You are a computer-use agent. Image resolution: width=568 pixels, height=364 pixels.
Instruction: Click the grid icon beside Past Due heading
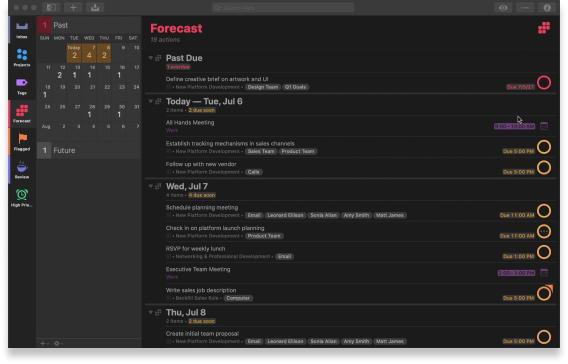pyautogui.click(x=158, y=58)
